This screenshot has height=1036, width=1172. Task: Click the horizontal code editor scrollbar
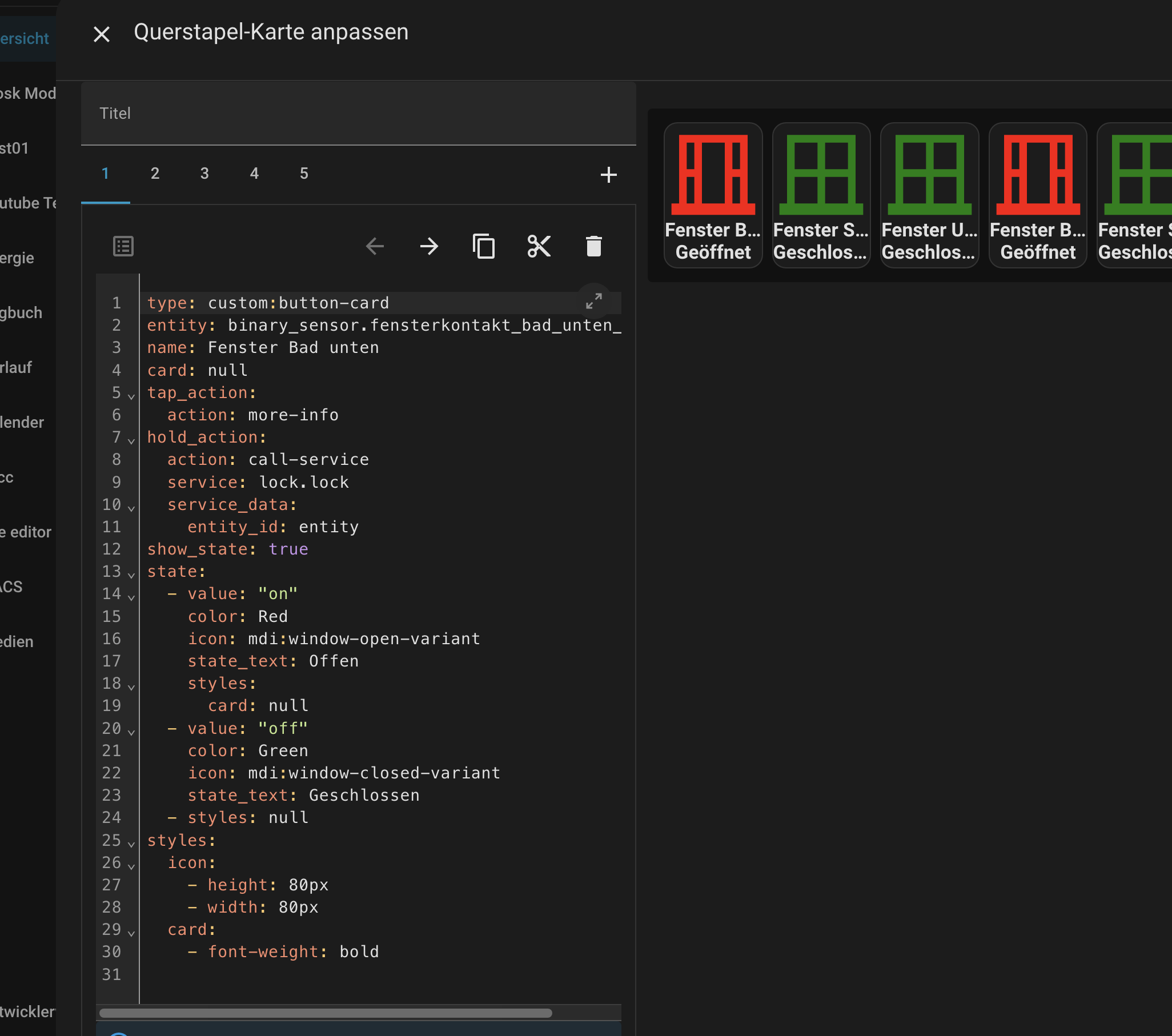coord(325,1013)
